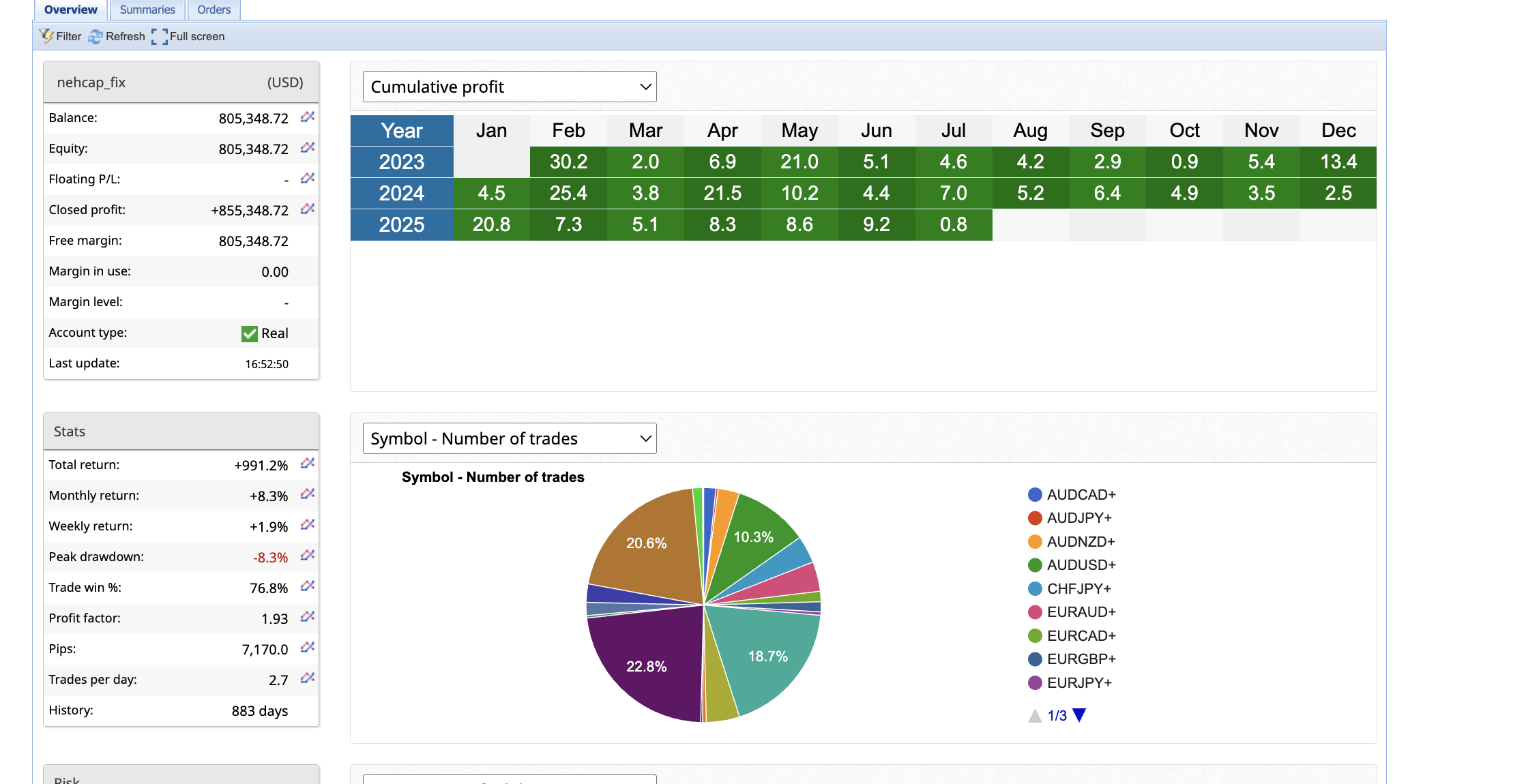Click the 2023 Feb cell 30.2

click(568, 162)
